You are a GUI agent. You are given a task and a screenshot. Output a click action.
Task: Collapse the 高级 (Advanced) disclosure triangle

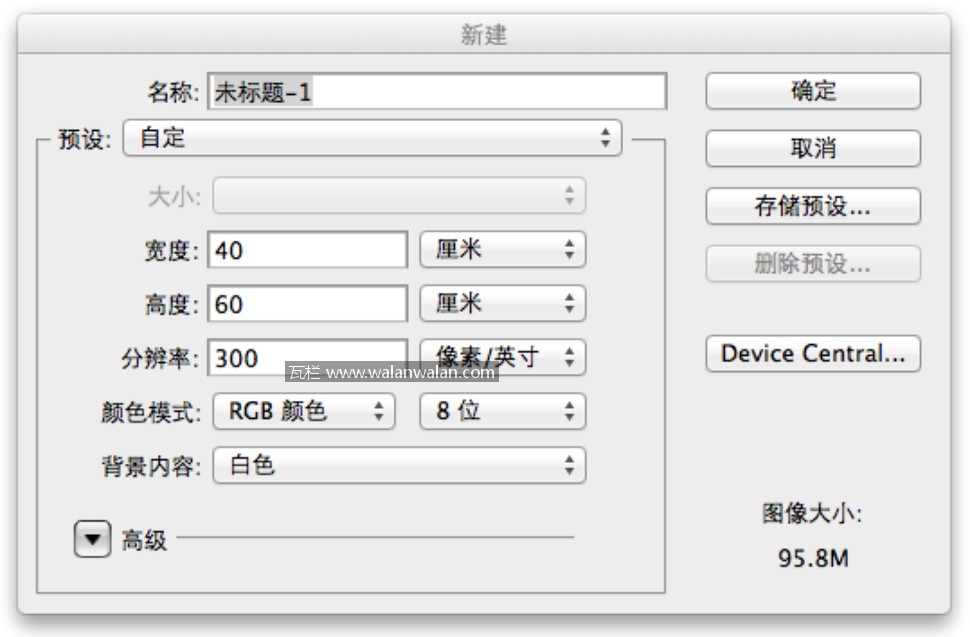[92, 541]
